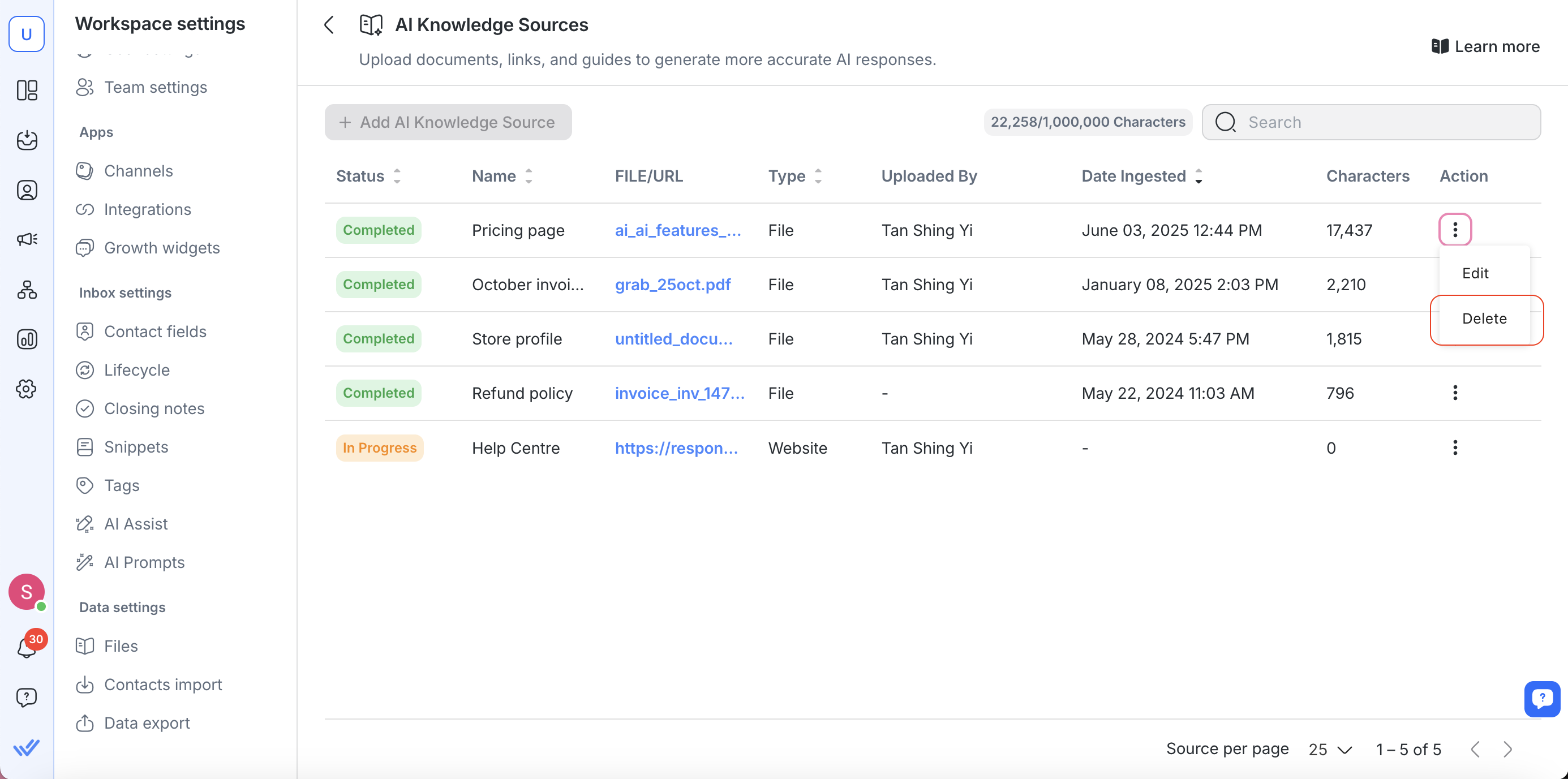The height and width of the screenshot is (779, 1568).
Task: Open the Workflows icon in left rail
Action: 26,290
